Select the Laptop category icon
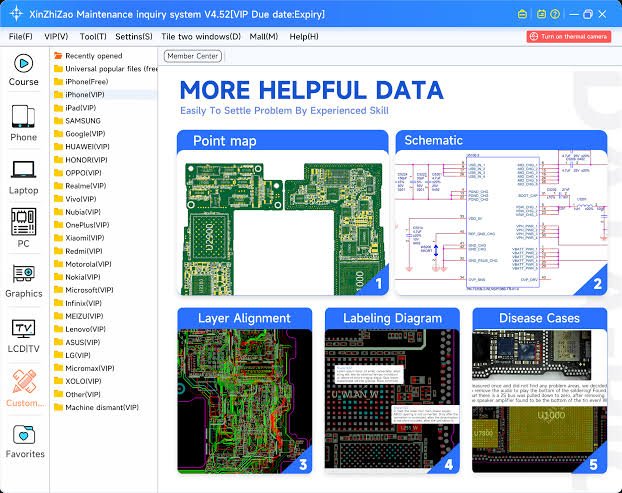The image size is (622, 493). pyautogui.click(x=24, y=175)
